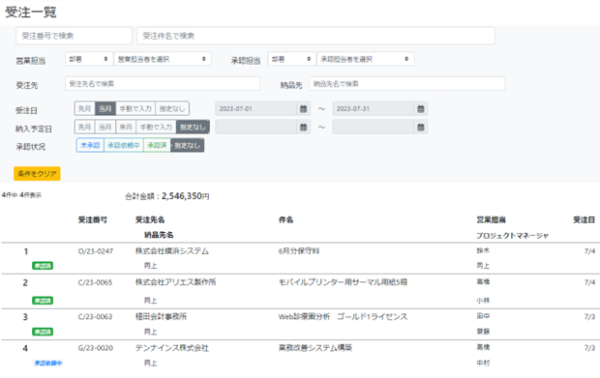Click empty 納入予定日 end date field
The width and height of the screenshot is (600, 378).
[x=373, y=127]
